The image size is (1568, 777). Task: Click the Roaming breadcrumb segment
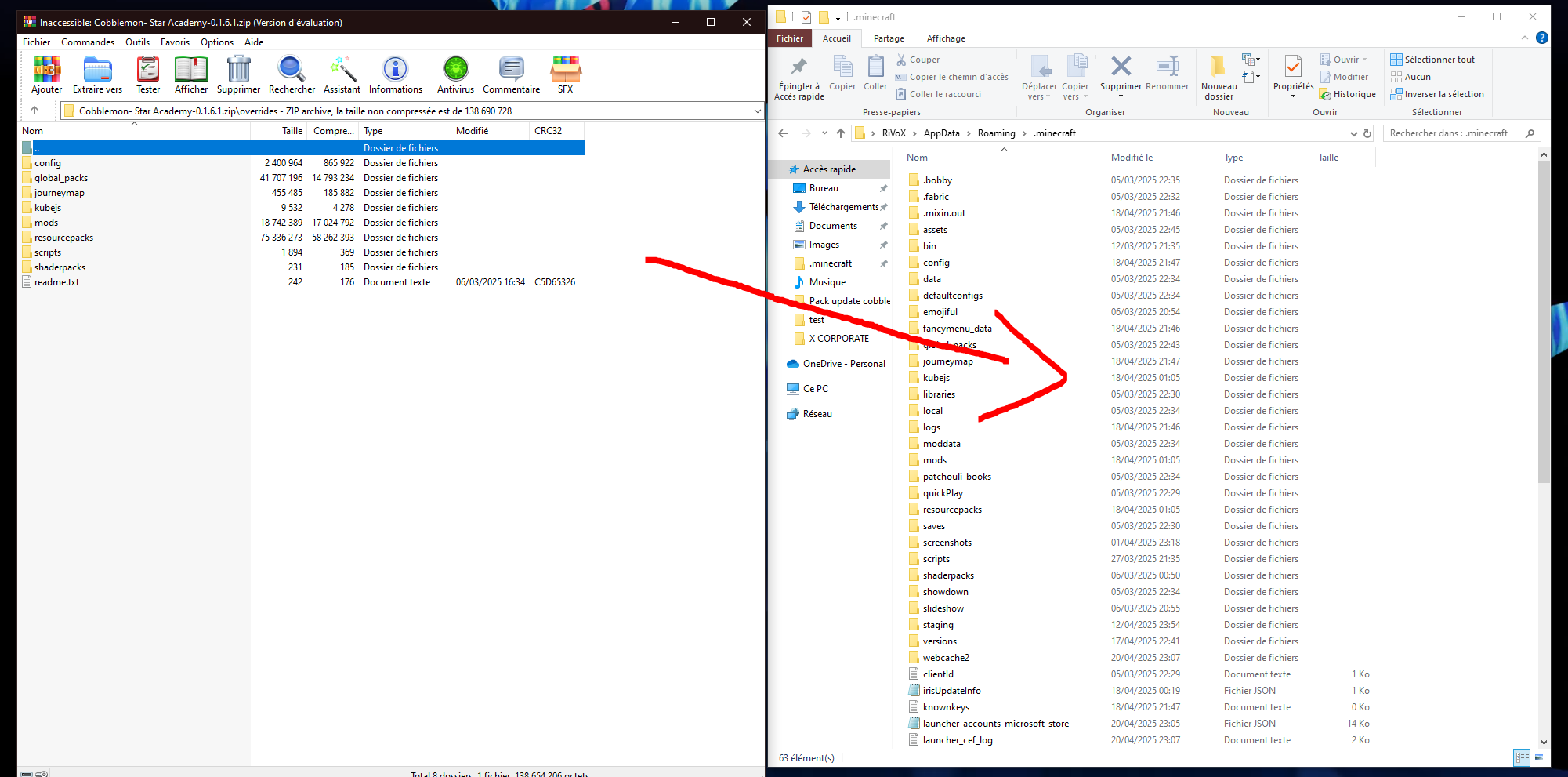coord(996,133)
